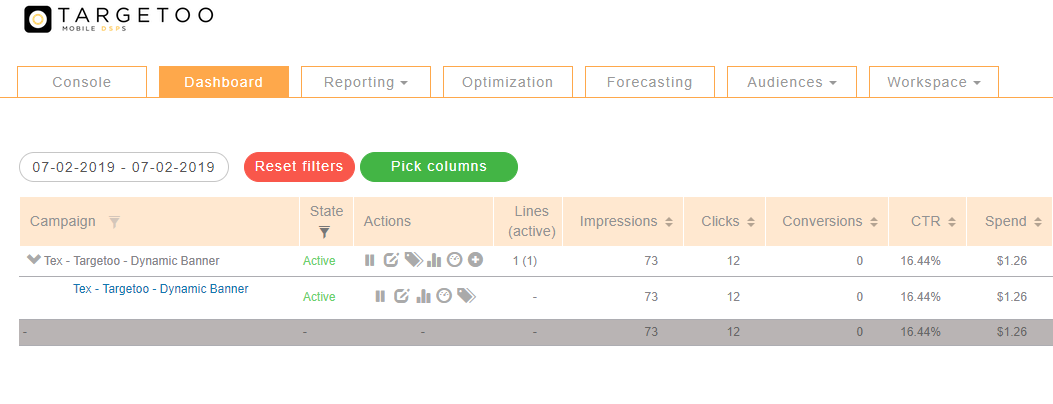This screenshot has height=404, width=1053.
Task: Expand the Audiences dropdown menu
Action: (791, 82)
